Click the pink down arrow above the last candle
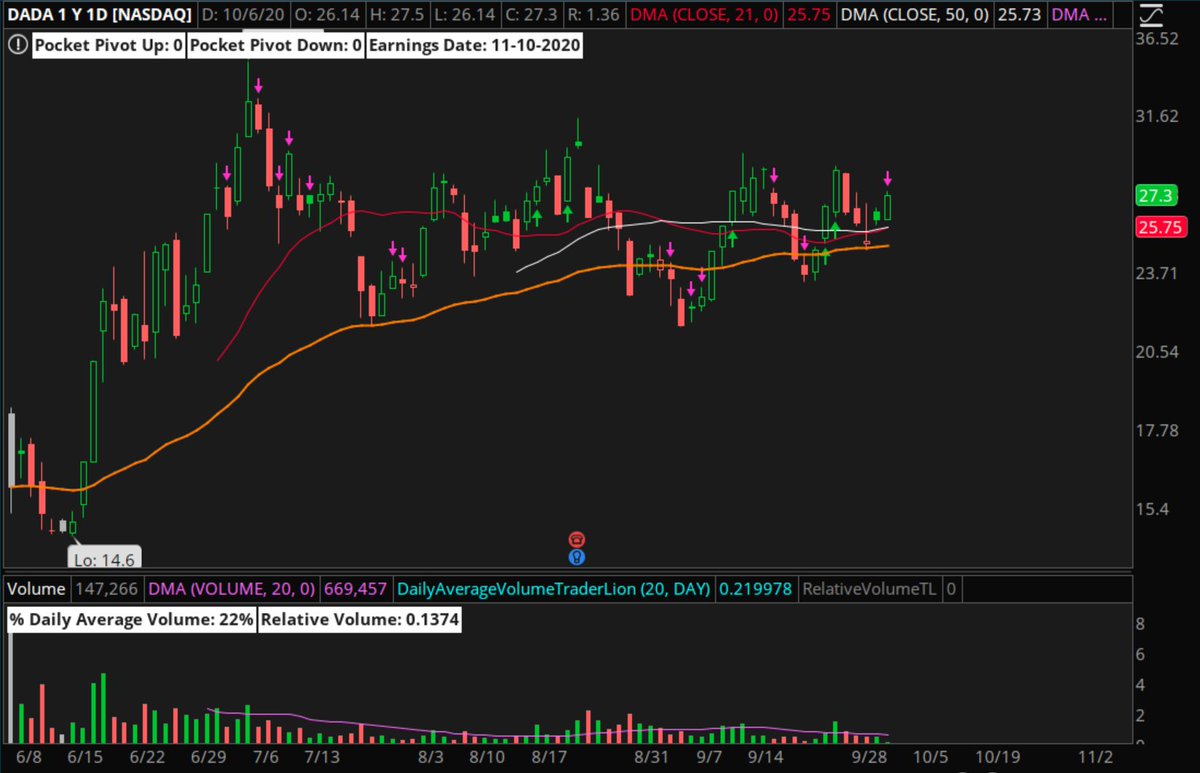 coord(887,179)
